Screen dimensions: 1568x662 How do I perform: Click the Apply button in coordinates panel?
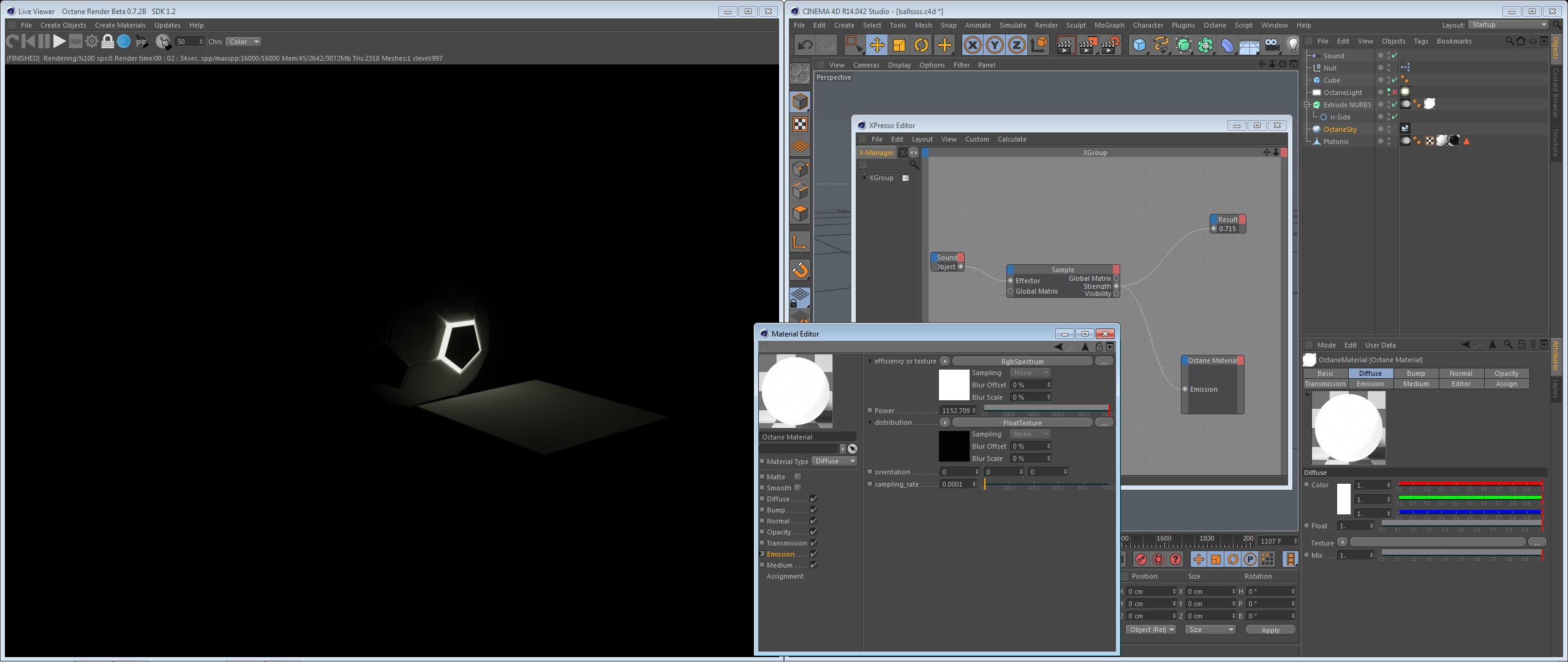(1270, 630)
